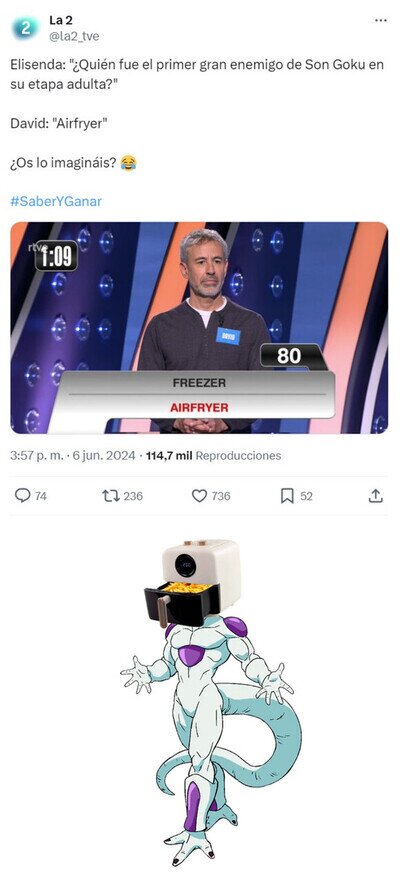Click the 114,7 mil Reproducciones count
400x877 pixels.
tap(213, 456)
